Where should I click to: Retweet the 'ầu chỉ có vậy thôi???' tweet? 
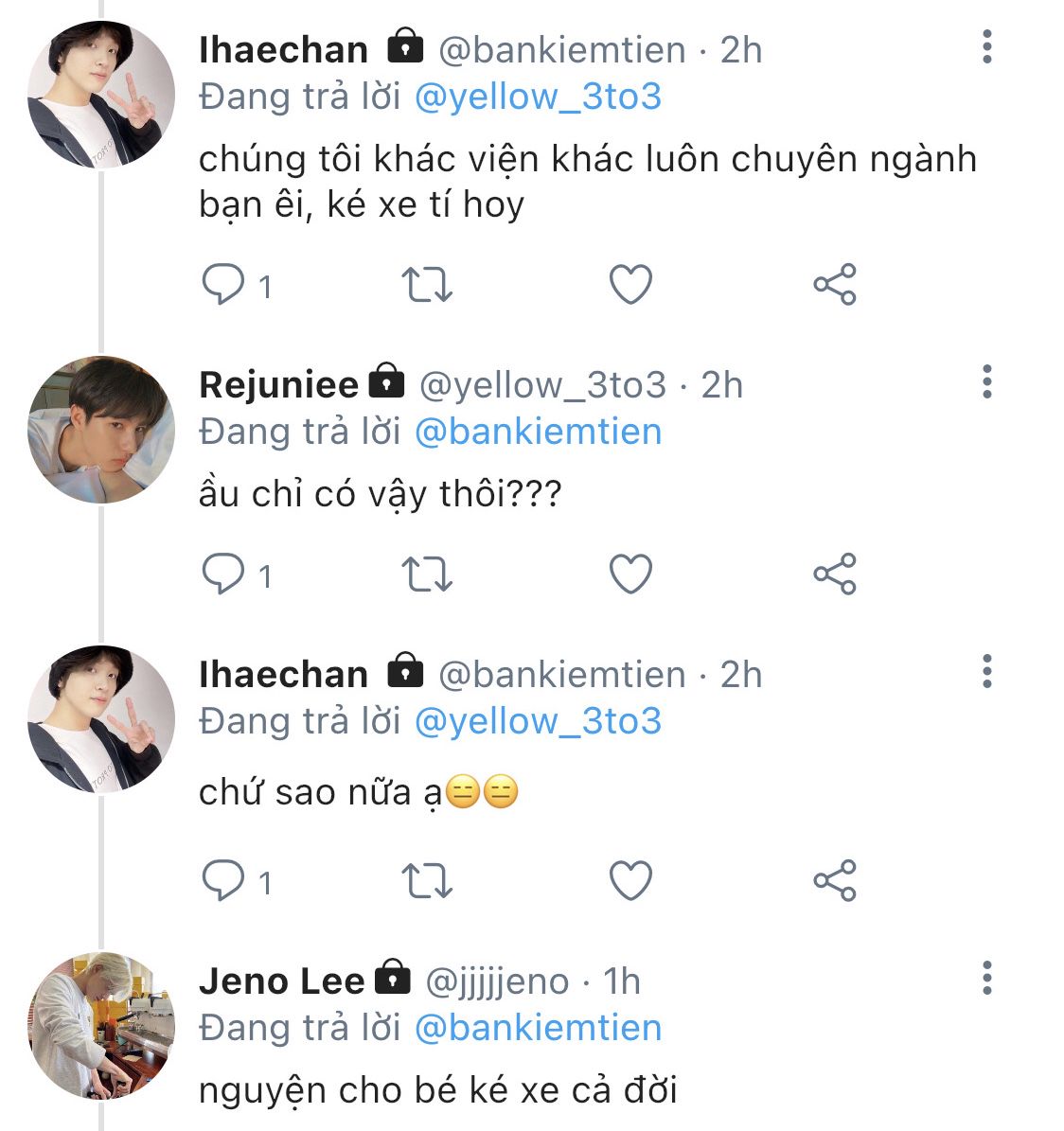click(x=427, y=574)
